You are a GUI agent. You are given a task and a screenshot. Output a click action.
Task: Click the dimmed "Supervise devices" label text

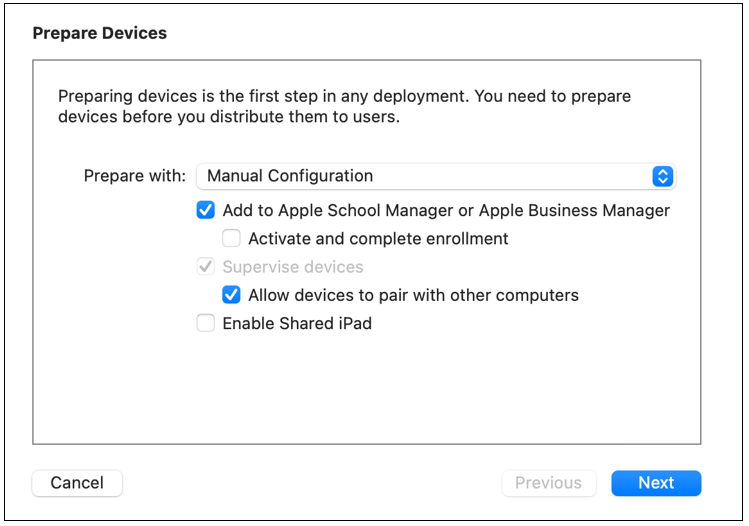[x=293, y=267]
